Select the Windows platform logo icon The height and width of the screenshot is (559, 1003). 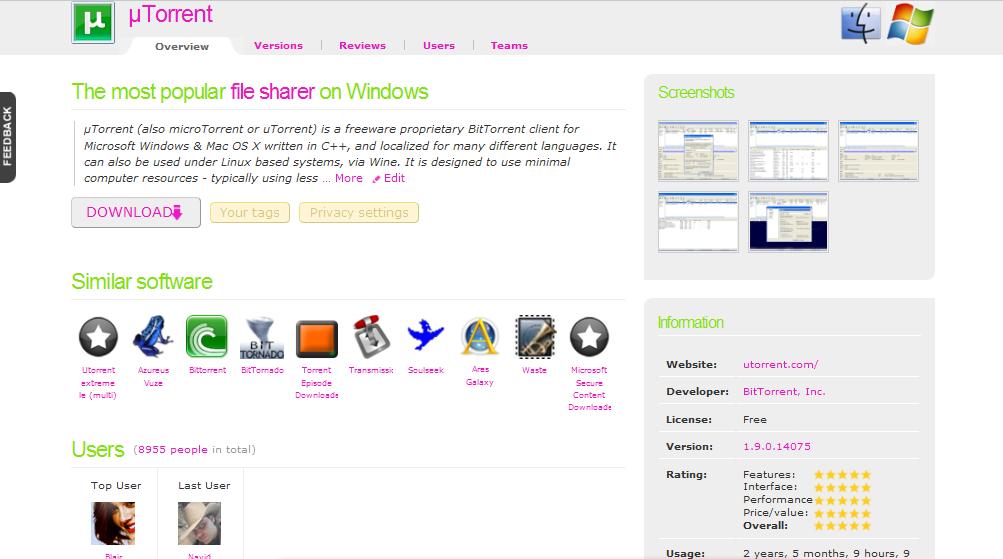point(909,23)
